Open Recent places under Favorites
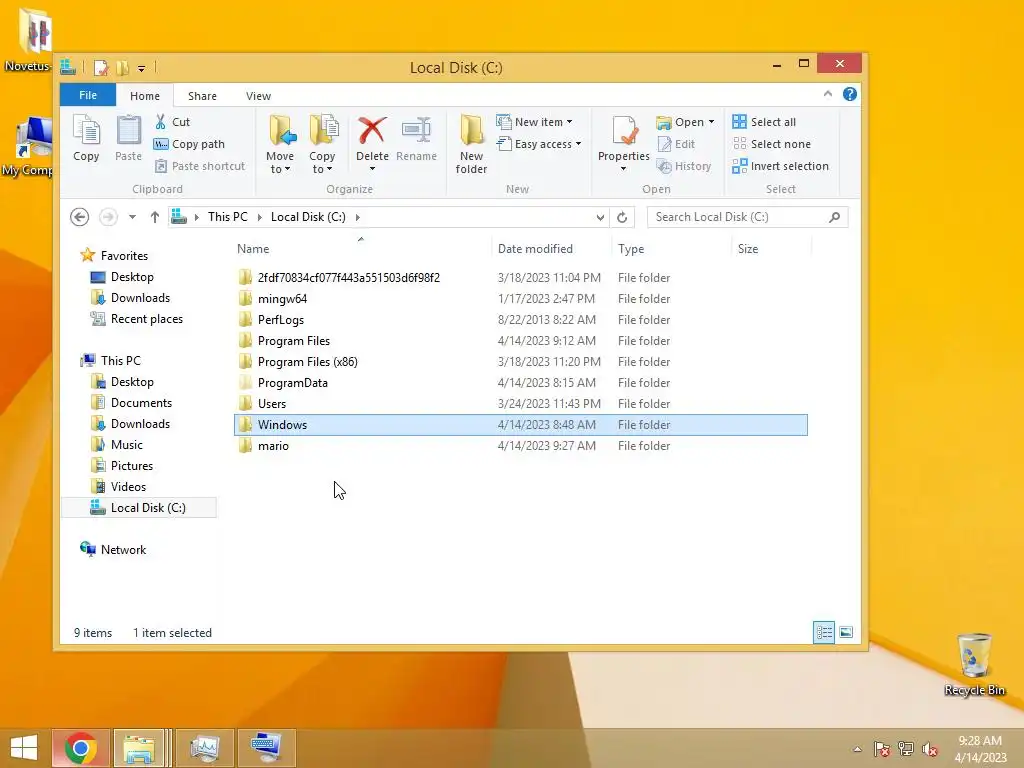1024x768 pixels. [137, 319]
